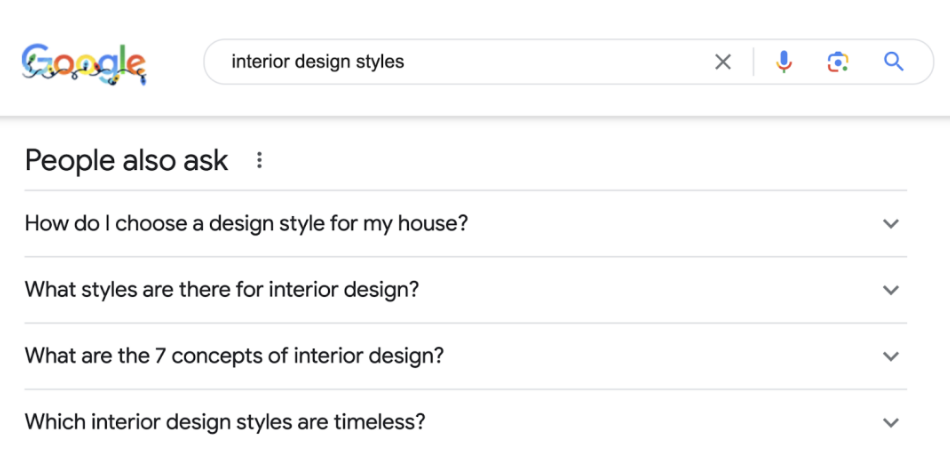Expand chevron for '7 concepts' question
The image size is (950, 449).
(891, 356)
